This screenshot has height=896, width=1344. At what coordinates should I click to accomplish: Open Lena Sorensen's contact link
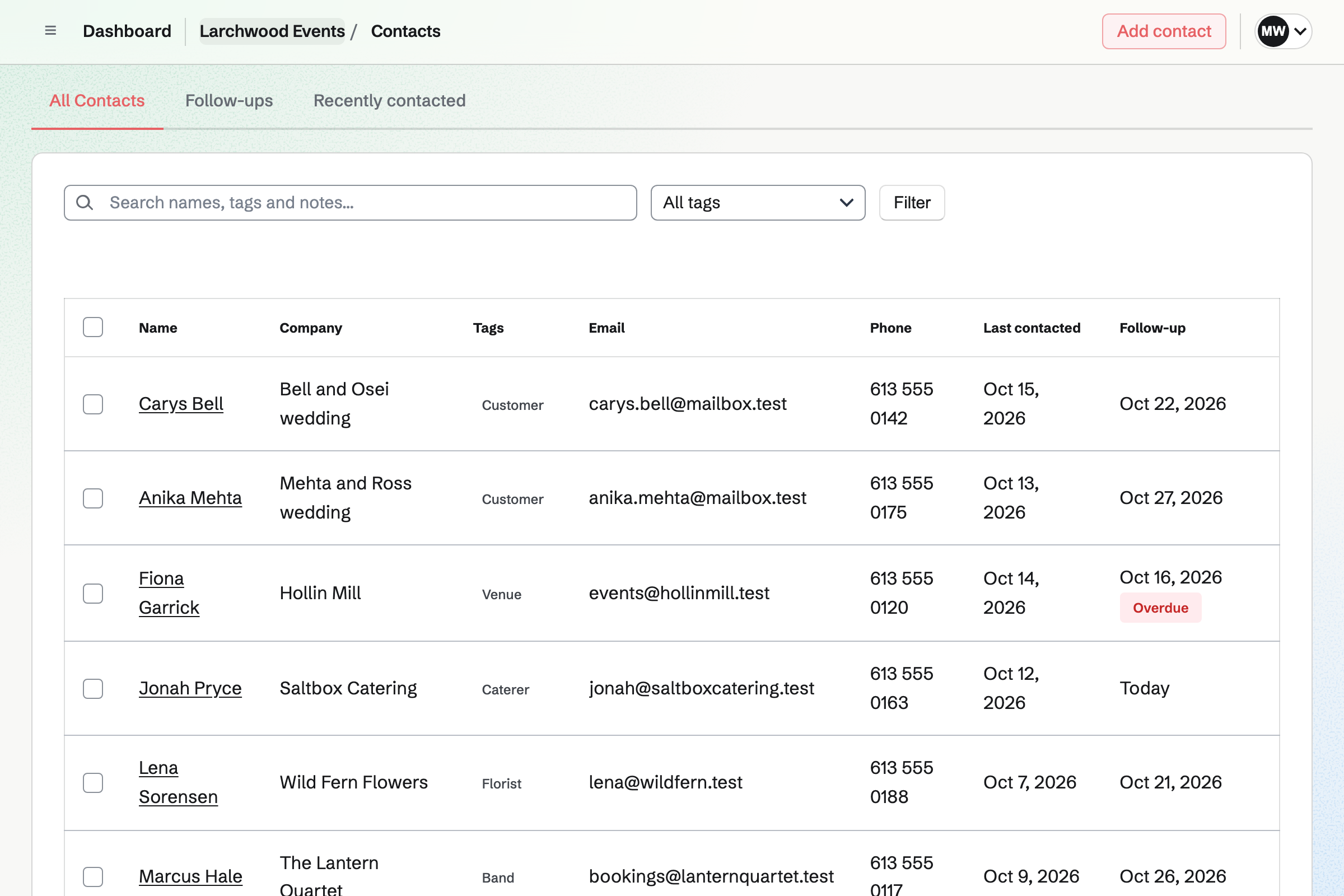178,783
